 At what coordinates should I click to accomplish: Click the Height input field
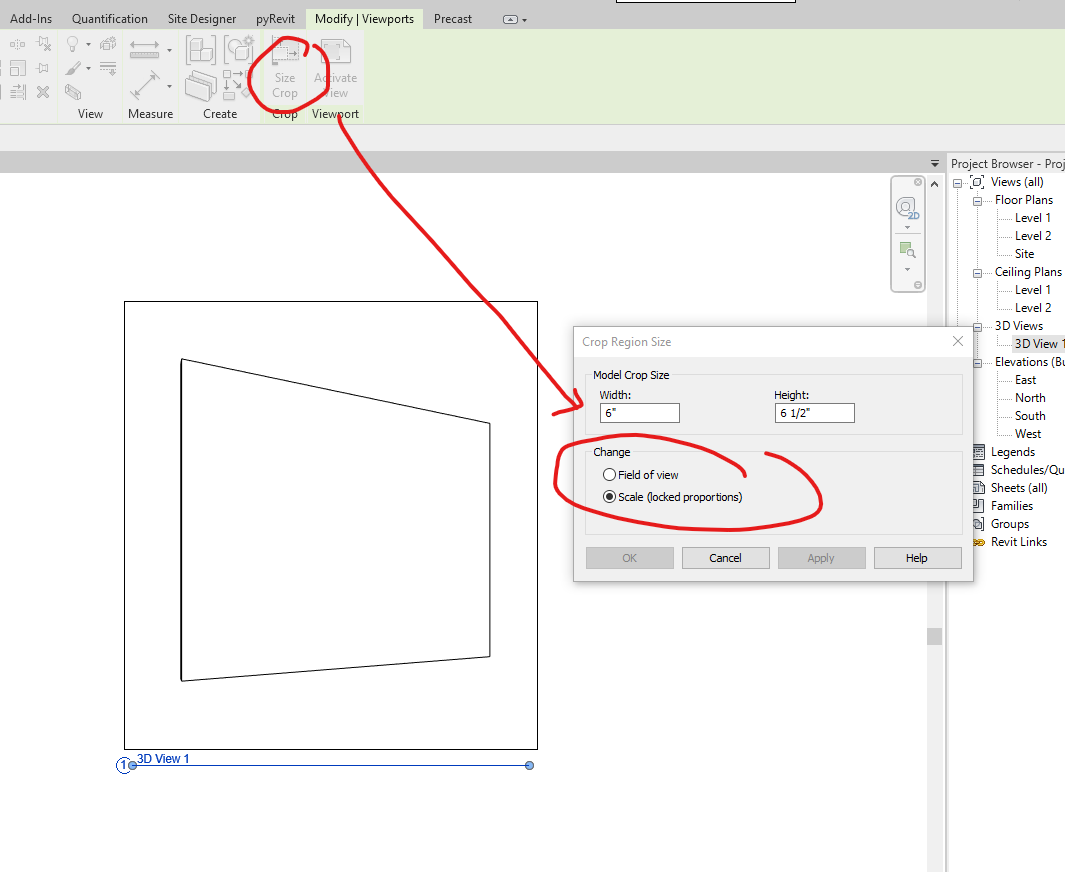814,413
